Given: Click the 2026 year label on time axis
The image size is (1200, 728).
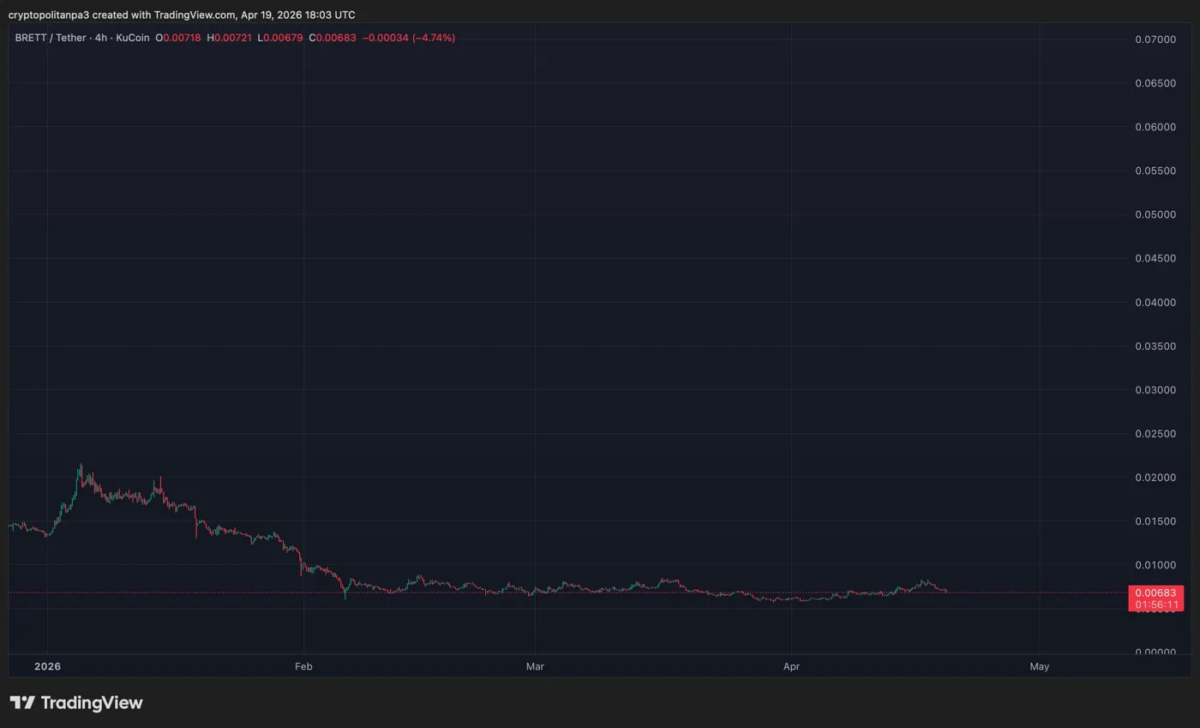Looking at the screenshot, I should coord(47,666).
